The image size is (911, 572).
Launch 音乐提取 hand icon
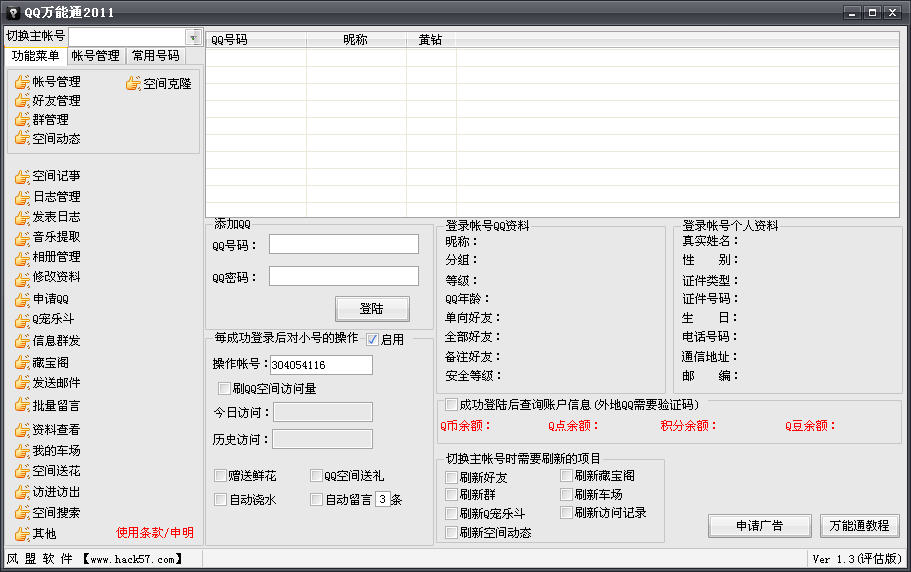(x=22, y=238)
